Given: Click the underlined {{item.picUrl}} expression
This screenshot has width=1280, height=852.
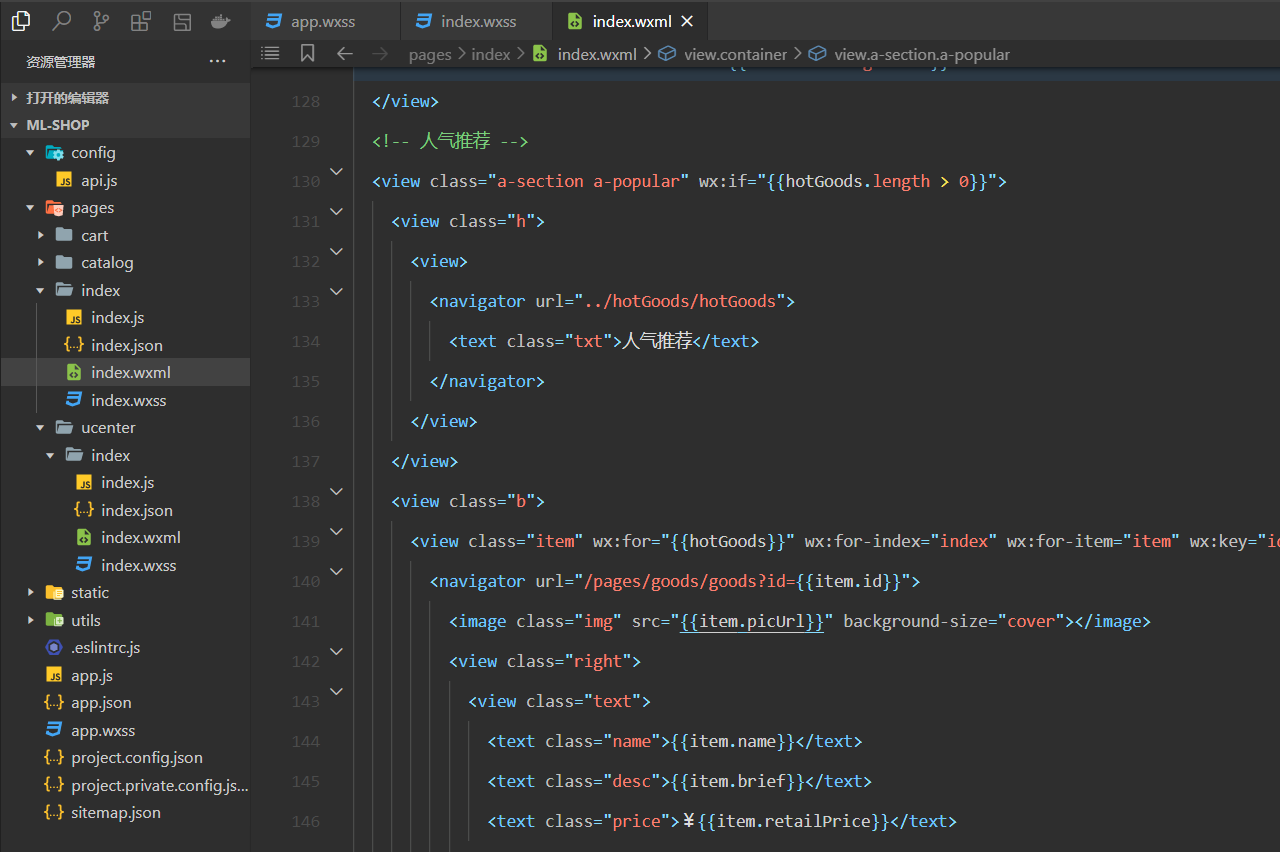Looking at the screenshot, I should [x=752, y=621].
